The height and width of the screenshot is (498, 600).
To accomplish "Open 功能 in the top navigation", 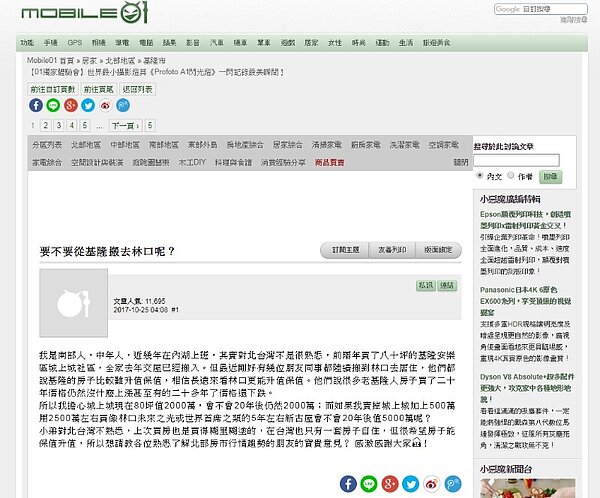I will click(x=27, y=42).
